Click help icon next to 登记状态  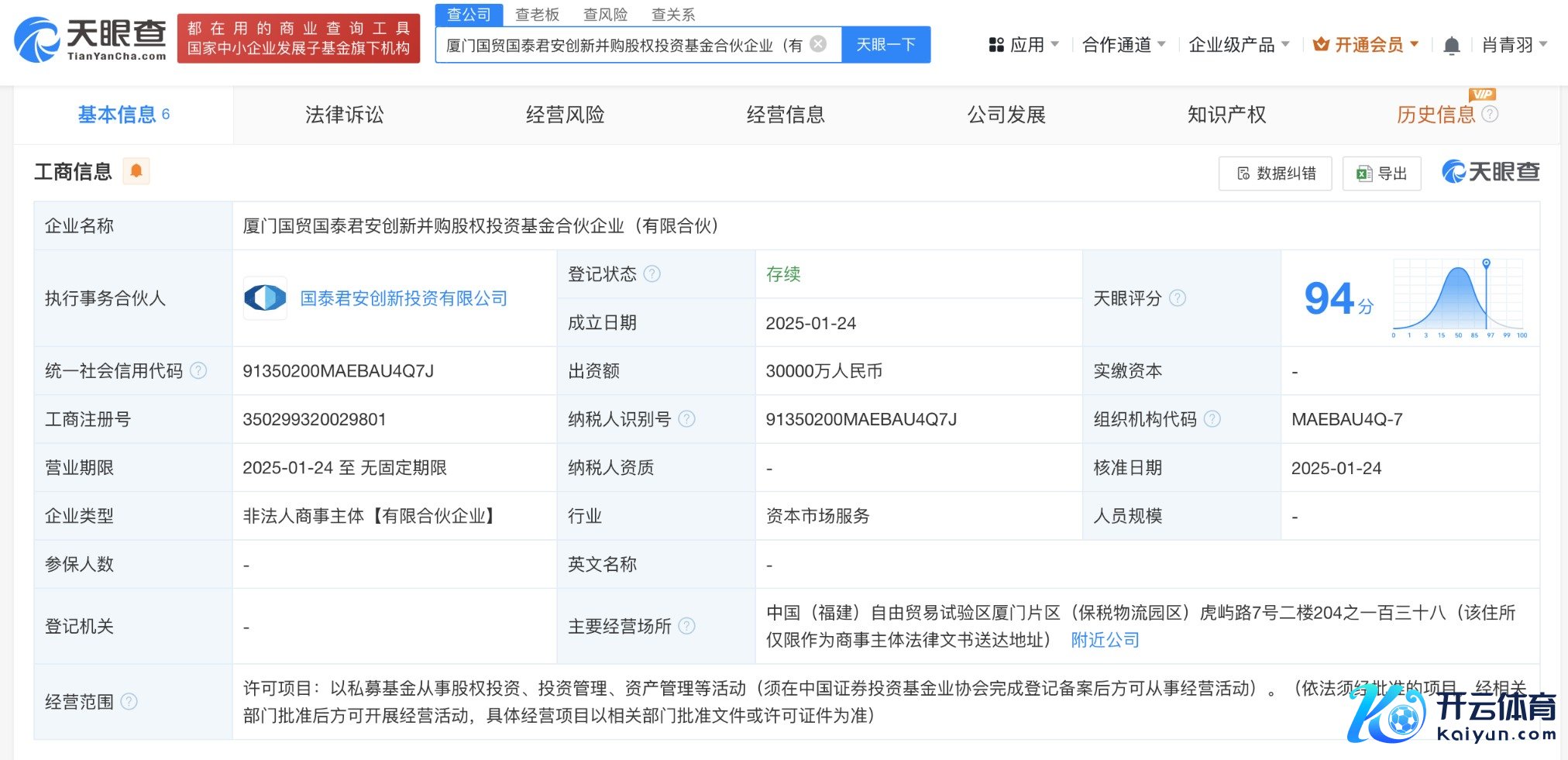(652, 273)
